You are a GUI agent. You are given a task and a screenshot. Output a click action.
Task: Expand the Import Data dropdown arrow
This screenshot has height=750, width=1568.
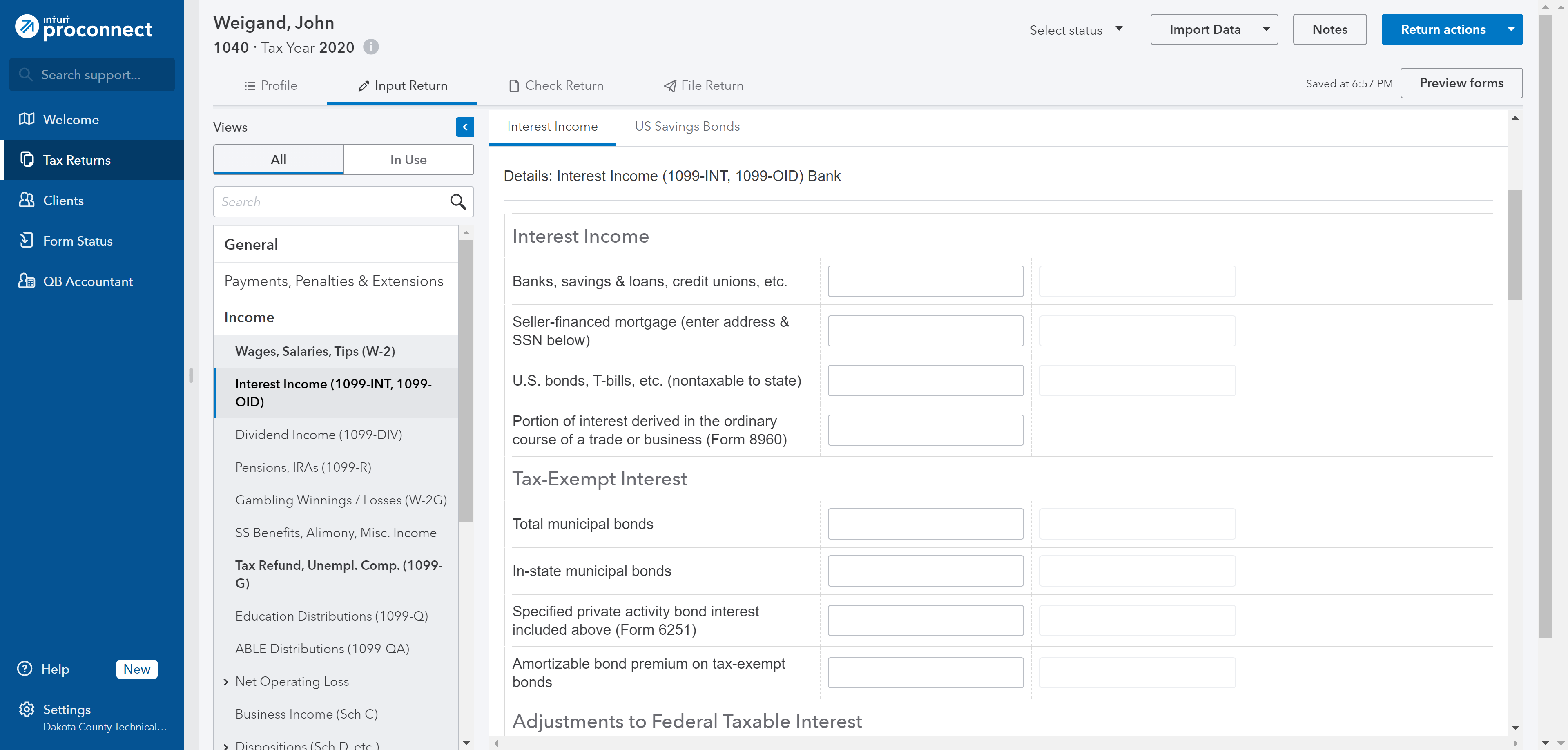(1266, 29)
